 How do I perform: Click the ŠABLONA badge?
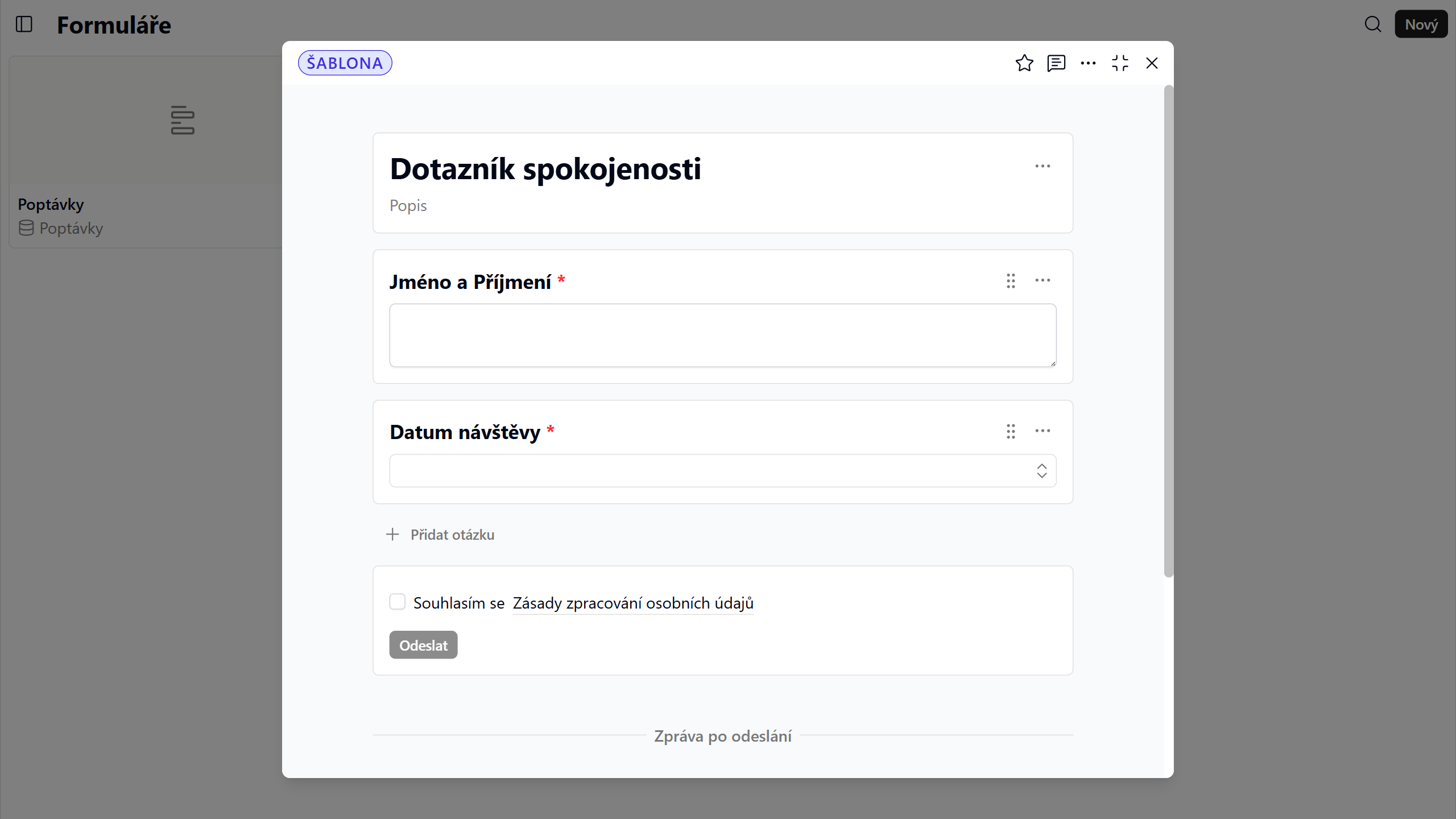345,63
